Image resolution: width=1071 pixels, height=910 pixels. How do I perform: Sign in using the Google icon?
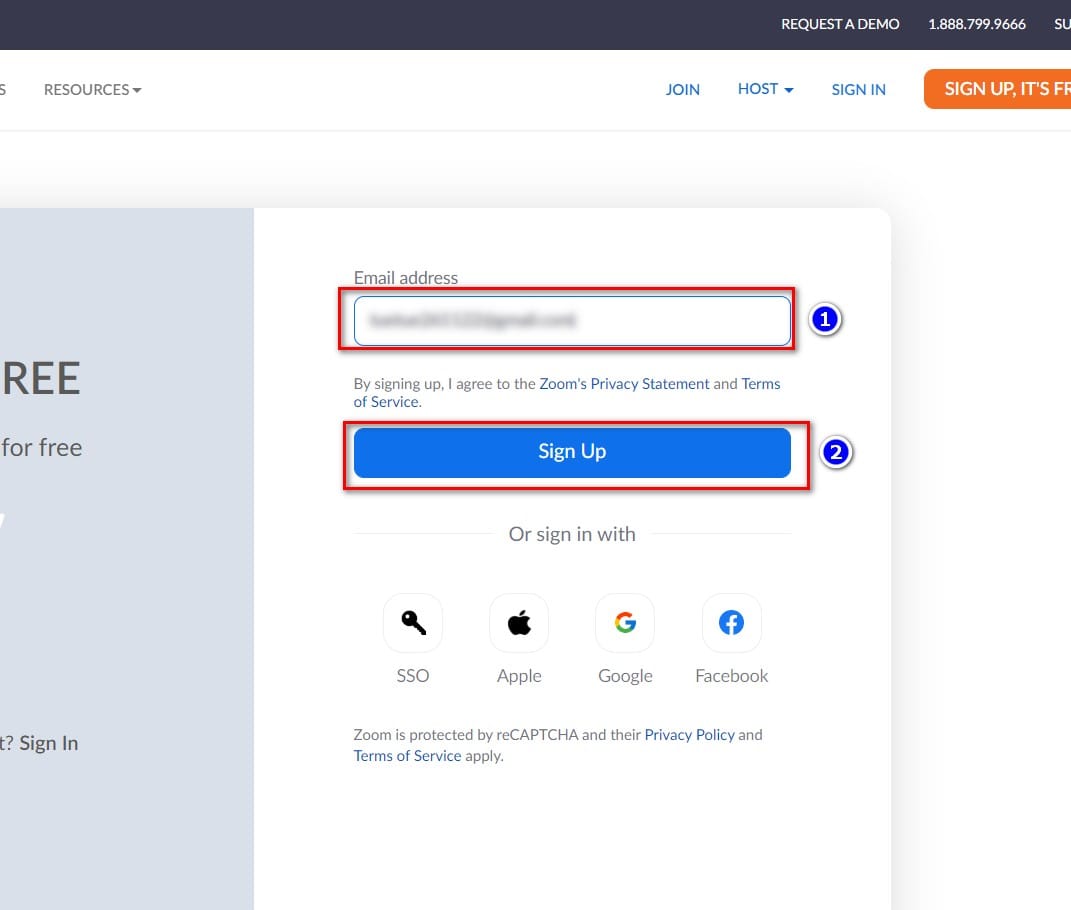625,623
